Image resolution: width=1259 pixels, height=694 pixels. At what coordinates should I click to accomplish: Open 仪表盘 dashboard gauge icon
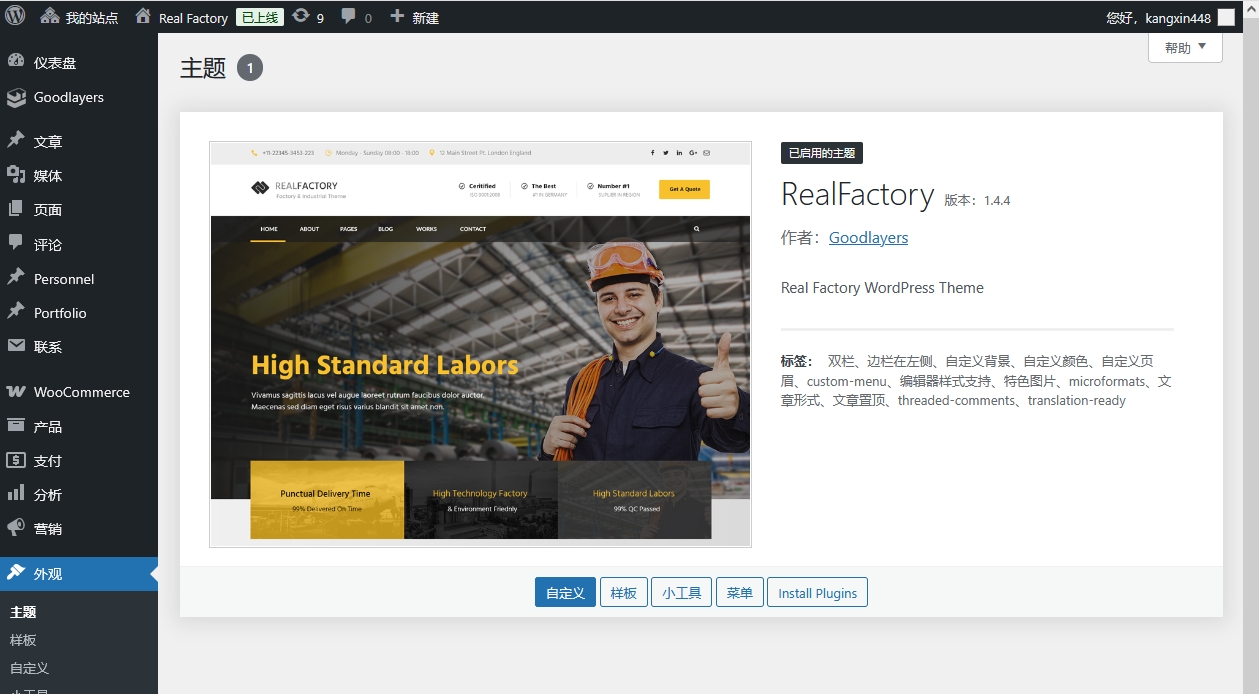16,62
